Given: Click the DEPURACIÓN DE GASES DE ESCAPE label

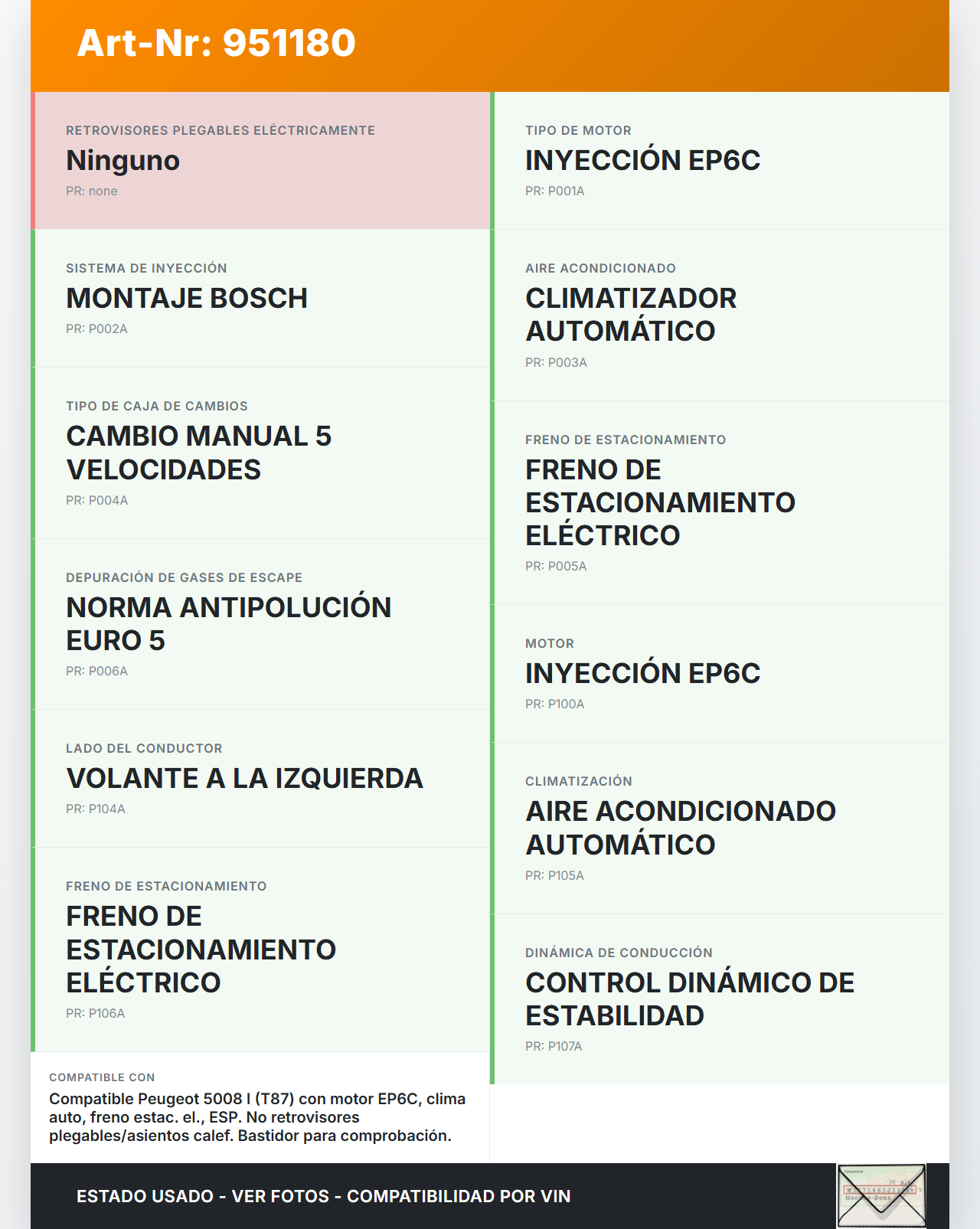Looking at the screenshot, I should click(184, 578).
